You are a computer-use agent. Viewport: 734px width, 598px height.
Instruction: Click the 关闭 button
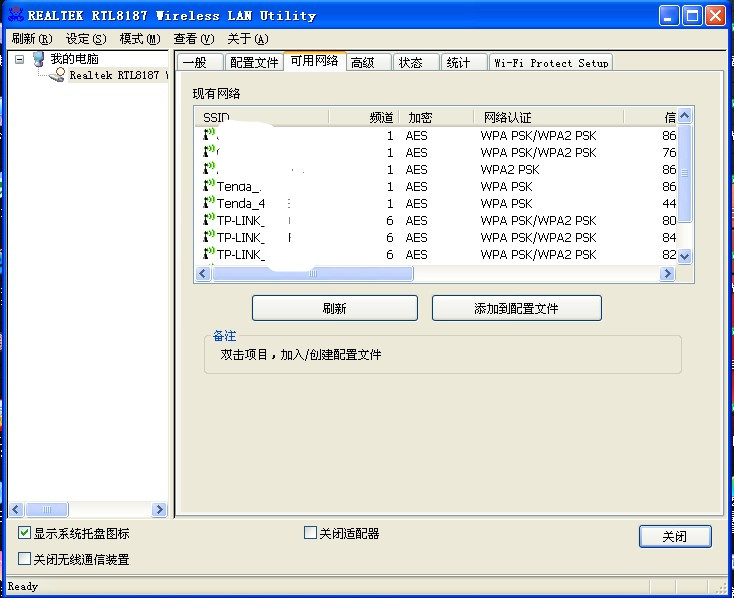coord(675,536)
